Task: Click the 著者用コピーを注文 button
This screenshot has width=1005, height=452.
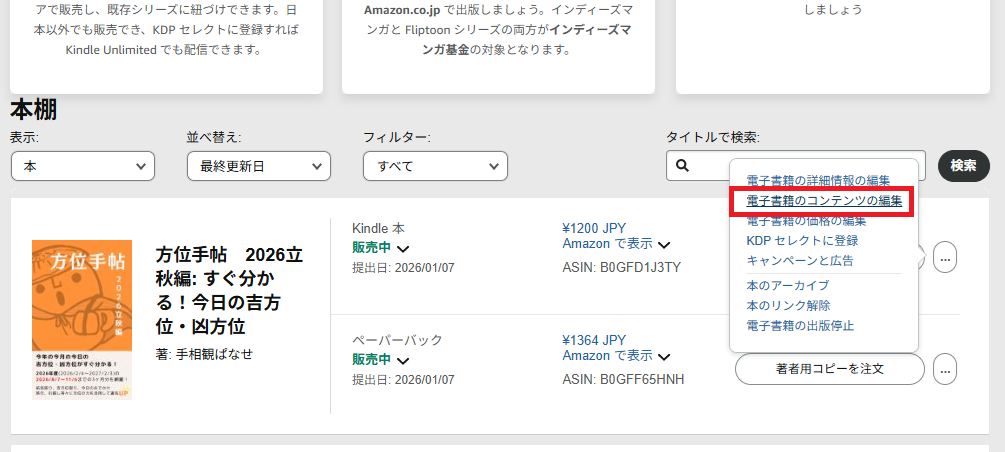Action: point(829,369)
